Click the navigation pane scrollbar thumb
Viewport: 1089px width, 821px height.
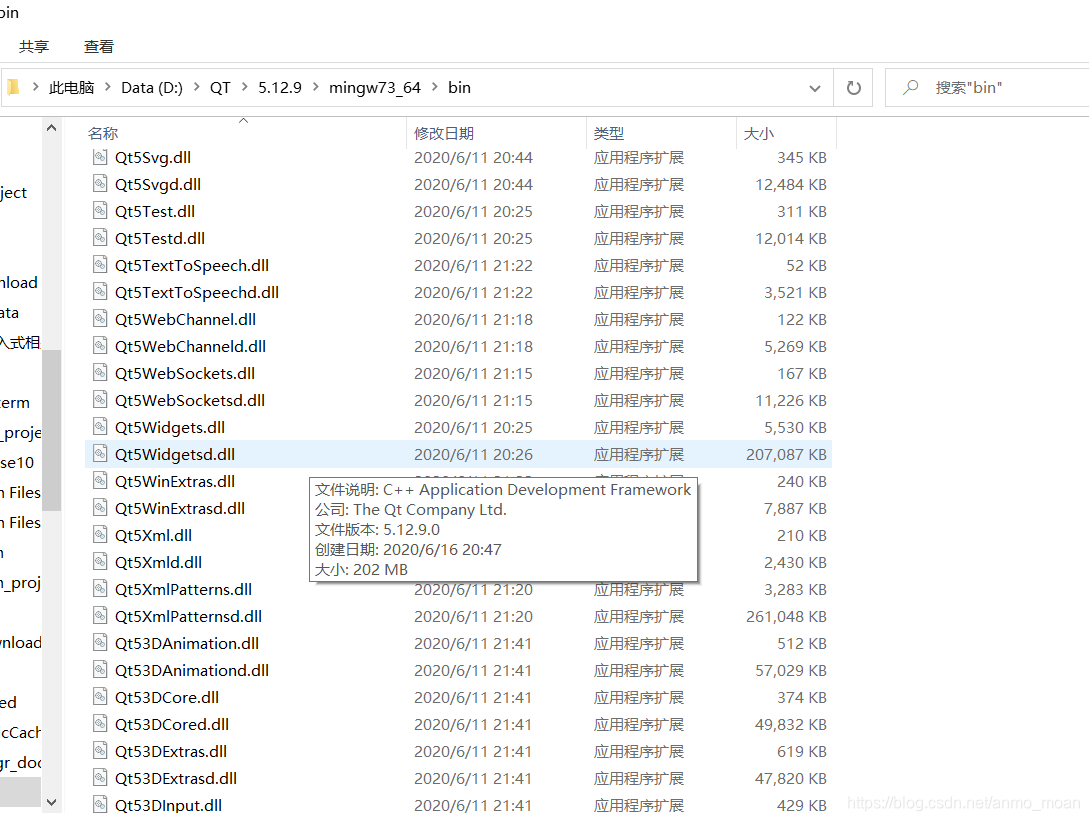click(51, 431)
